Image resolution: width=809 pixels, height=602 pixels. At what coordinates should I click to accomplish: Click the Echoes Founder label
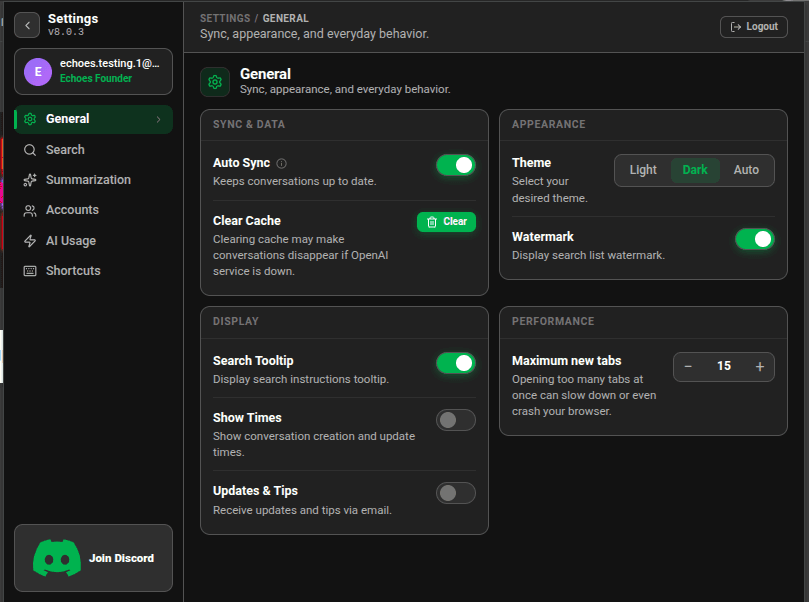click(95, 78)
